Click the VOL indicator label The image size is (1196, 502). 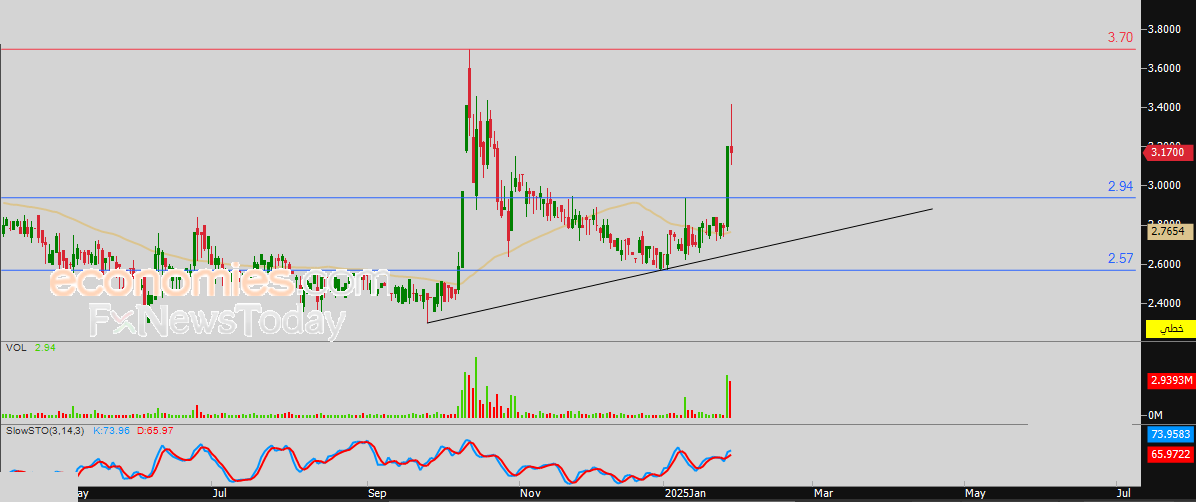click(16, 347)
